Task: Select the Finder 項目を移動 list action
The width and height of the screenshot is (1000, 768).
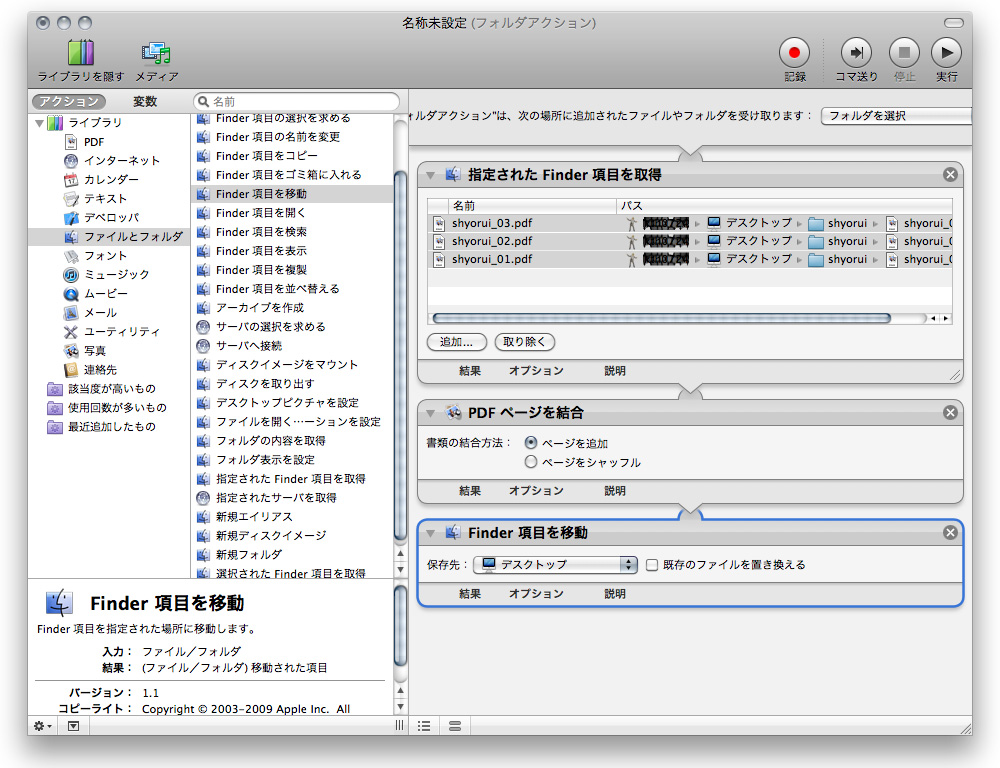Action: tap(292, 194)
